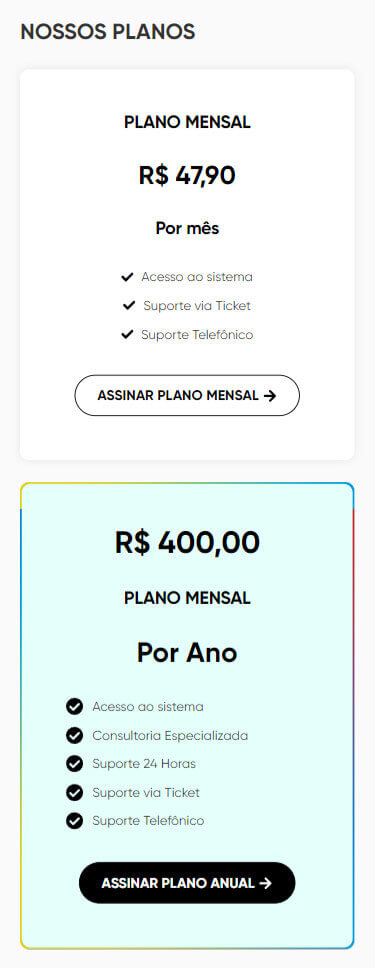Click PLANO MENSAL title in white card

click(187, 122)
